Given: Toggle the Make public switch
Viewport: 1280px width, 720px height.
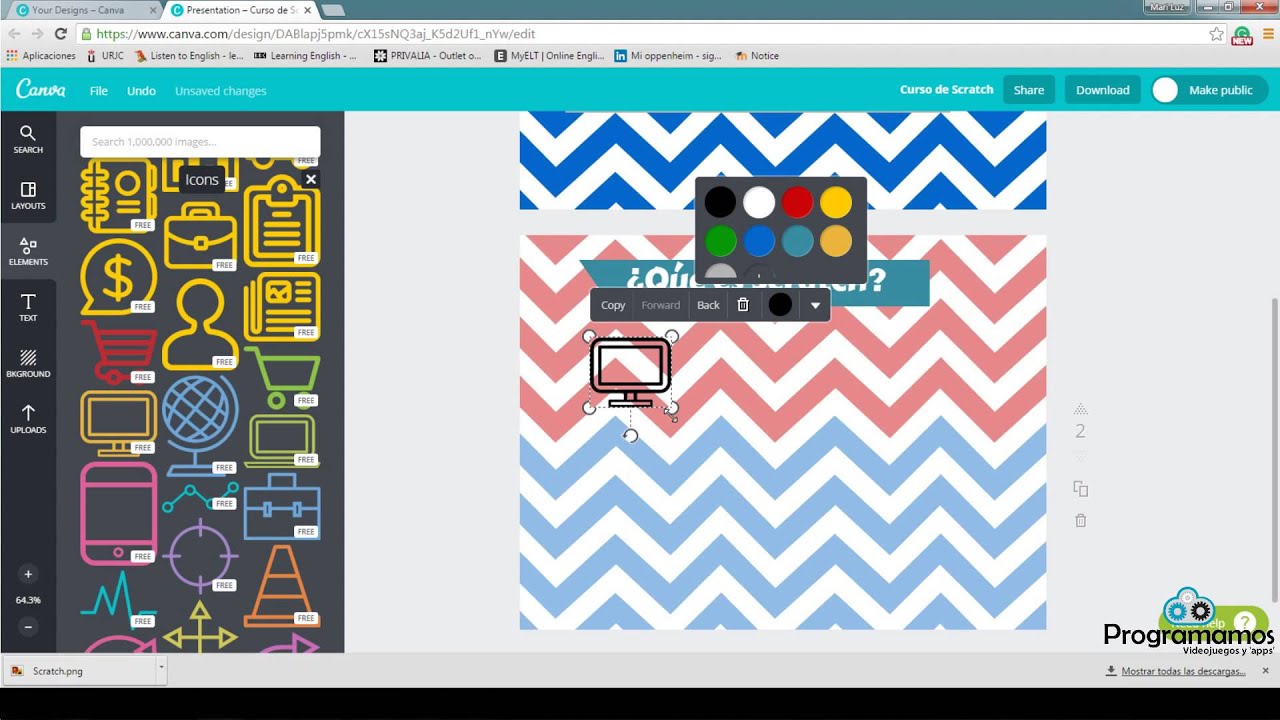Looking at the screenshot, I should click(1166, 90).
